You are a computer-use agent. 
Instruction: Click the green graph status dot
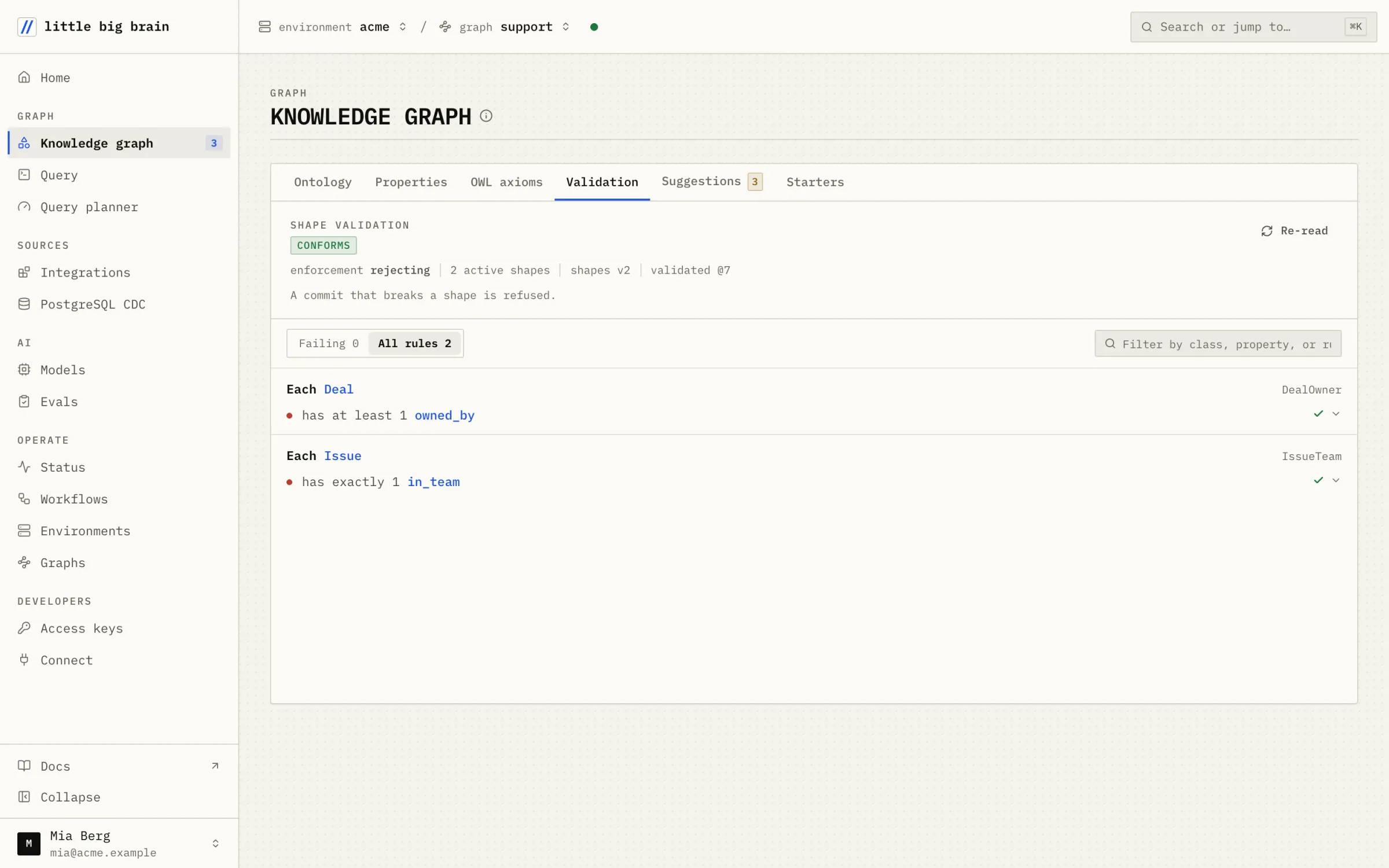(594, 27)
